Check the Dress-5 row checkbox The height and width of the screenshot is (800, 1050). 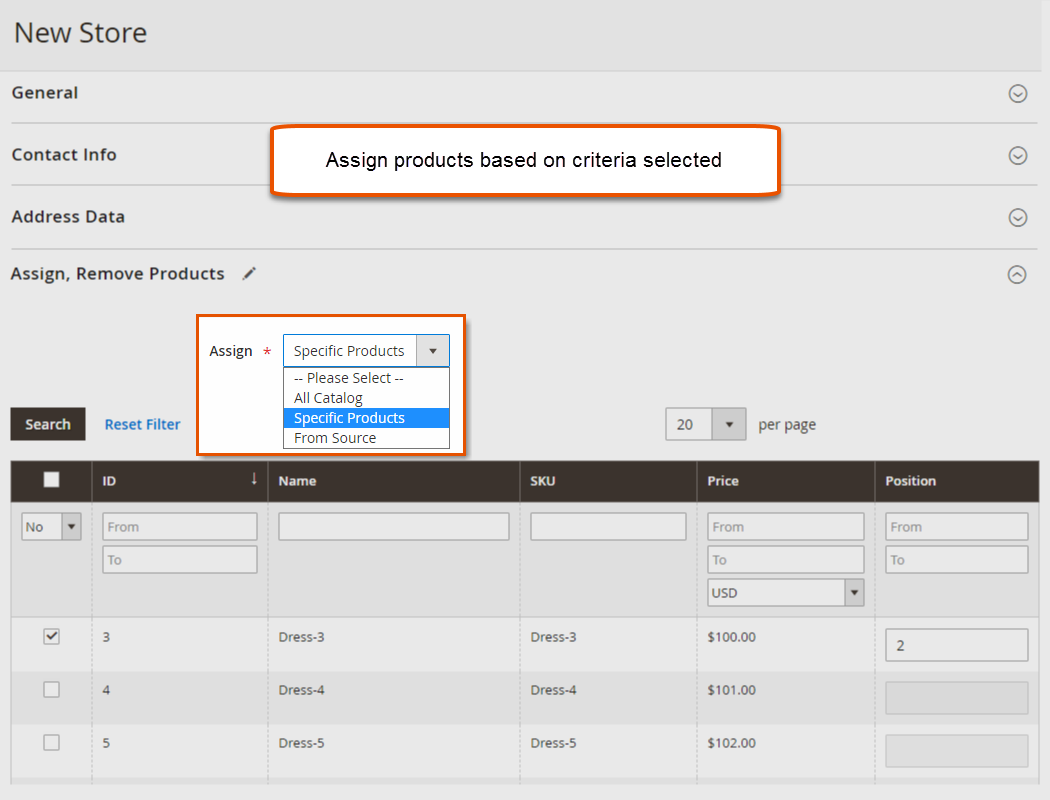[x=52, y=742]
